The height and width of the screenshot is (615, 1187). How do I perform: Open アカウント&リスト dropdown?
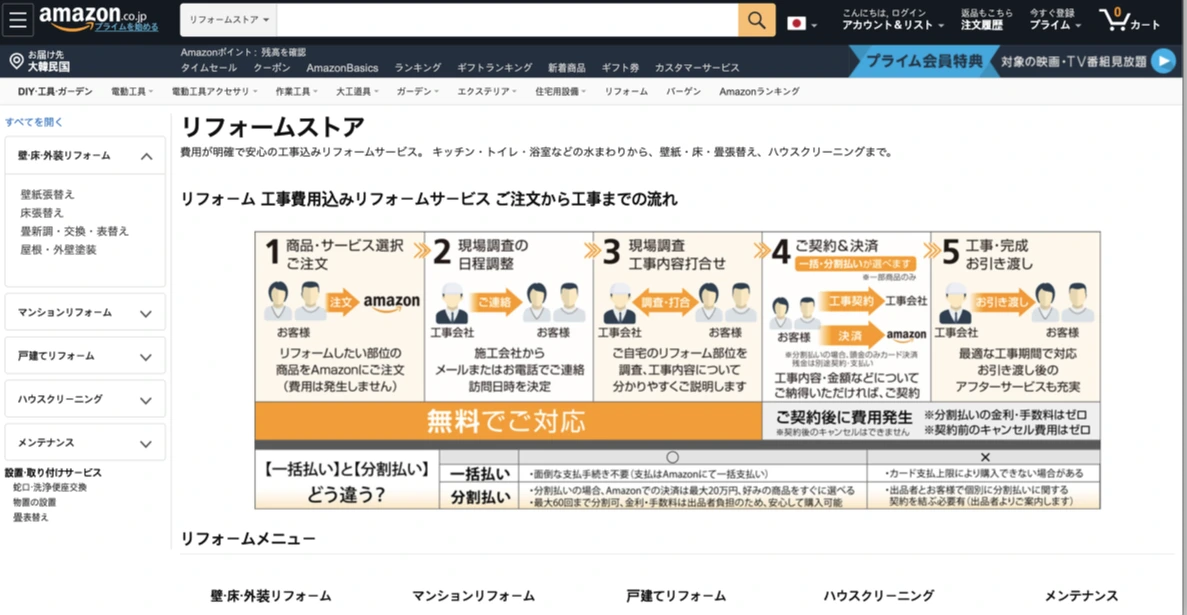click(x=893, y=25)
